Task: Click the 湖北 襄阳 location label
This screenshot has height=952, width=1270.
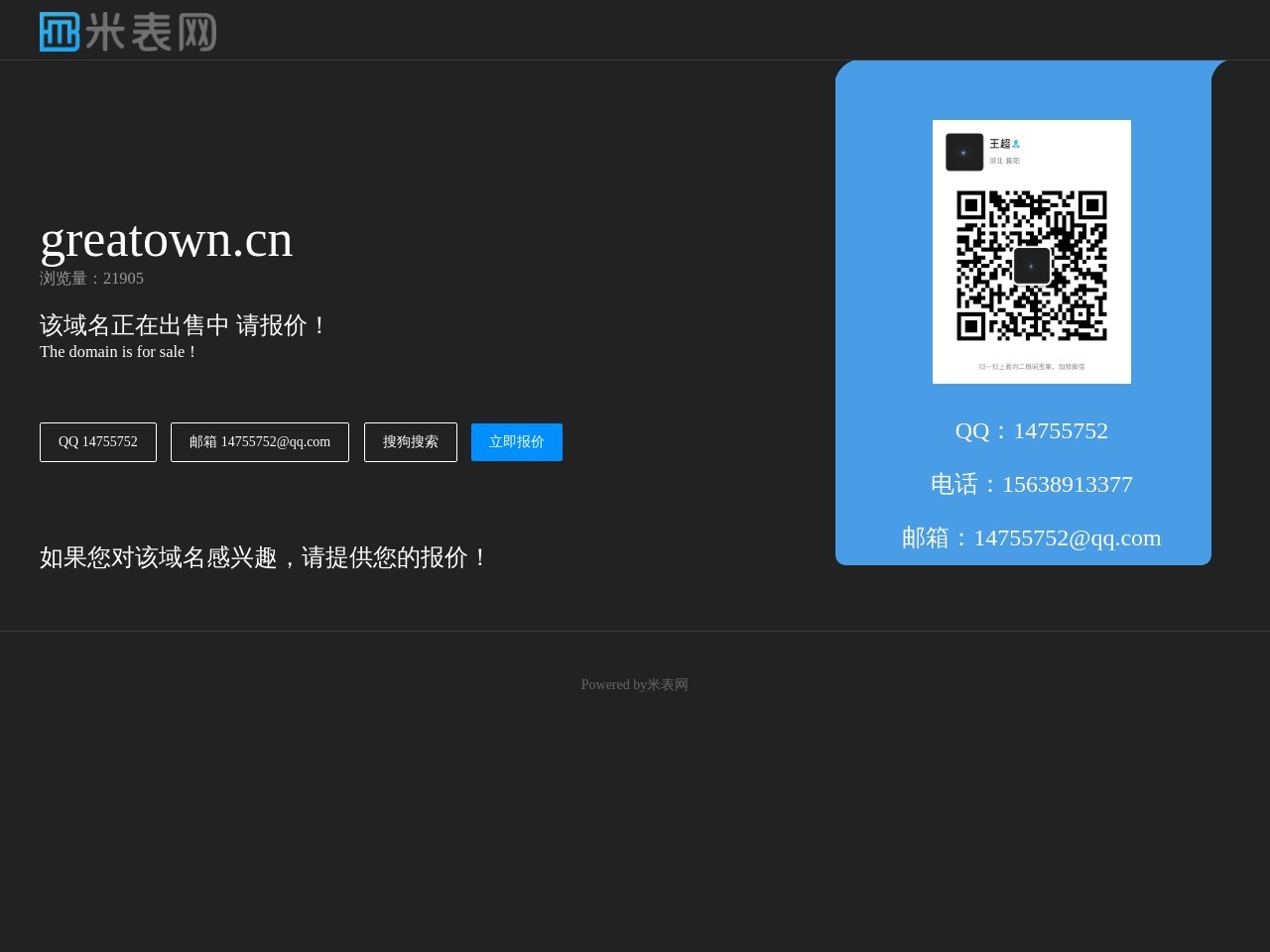Action: coord(1004,160)
